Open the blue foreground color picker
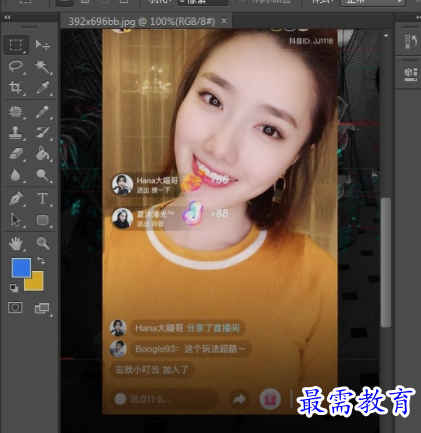The width and height of the screenshot is (421, 433). pyautogui.click(x=21, y=268)
